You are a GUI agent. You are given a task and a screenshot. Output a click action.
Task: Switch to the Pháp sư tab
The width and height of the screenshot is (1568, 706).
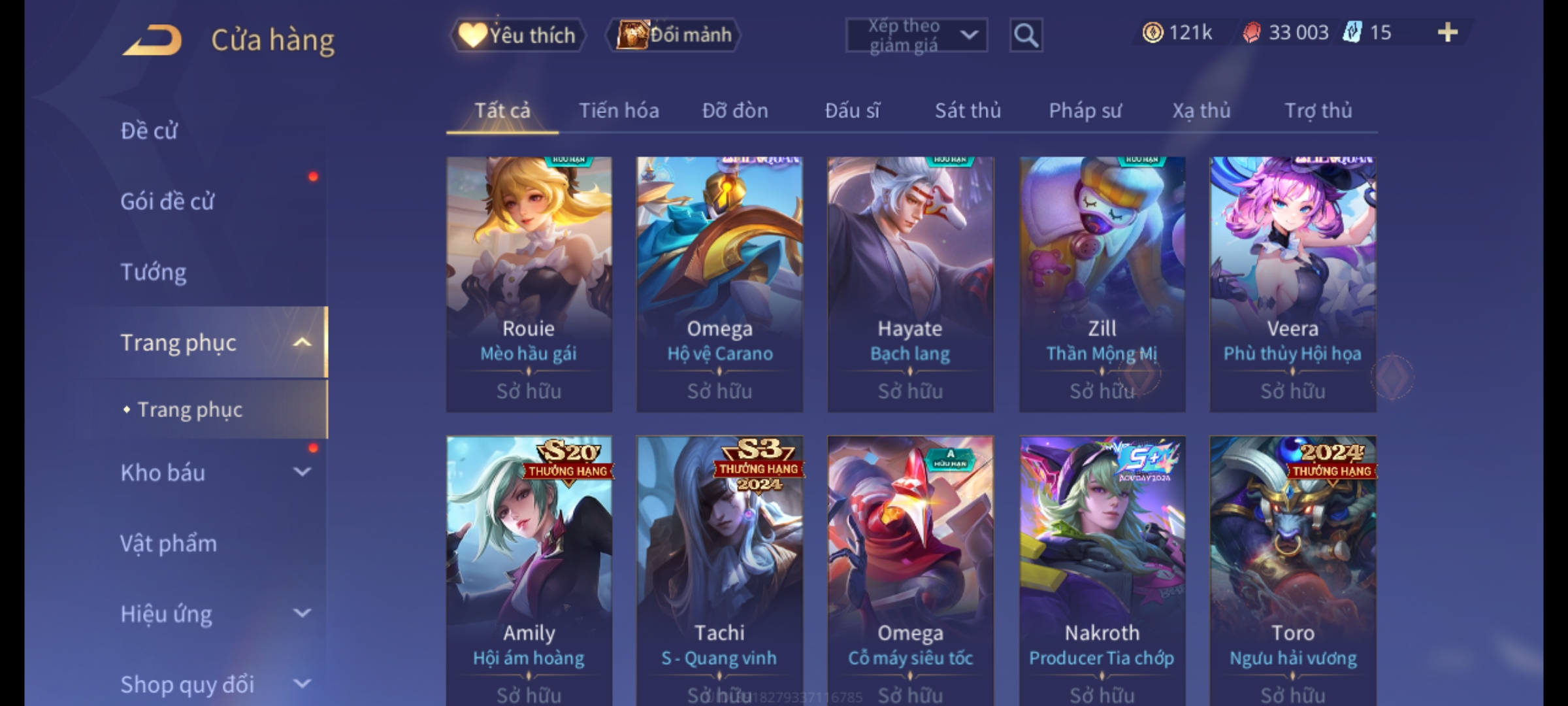(1085, 110)
